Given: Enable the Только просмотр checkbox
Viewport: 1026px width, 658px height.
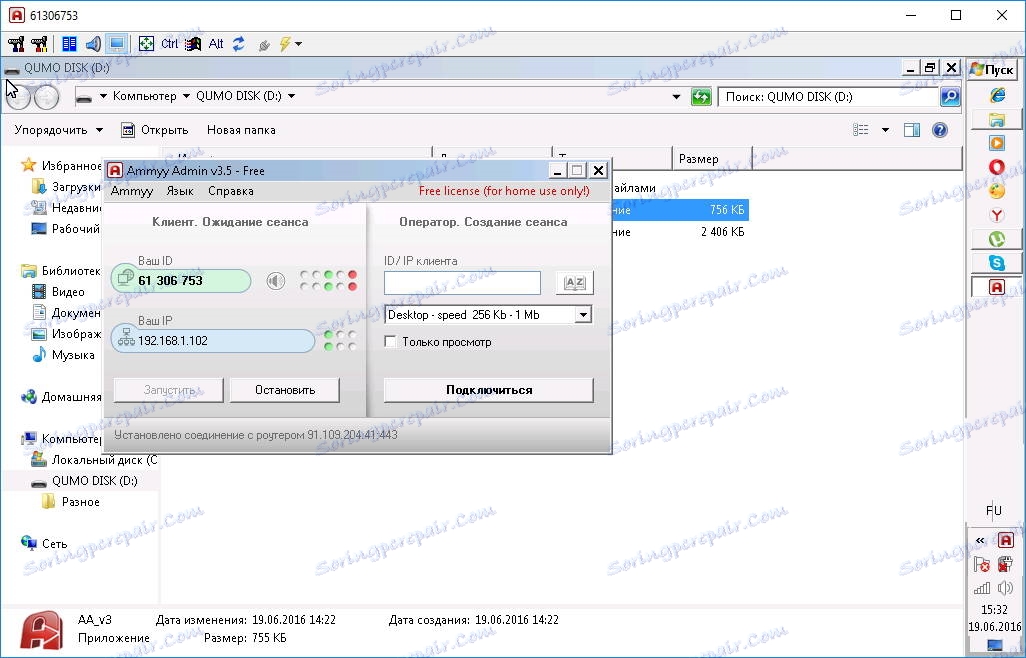Looking at the screenshot, I should coord(391,341).
